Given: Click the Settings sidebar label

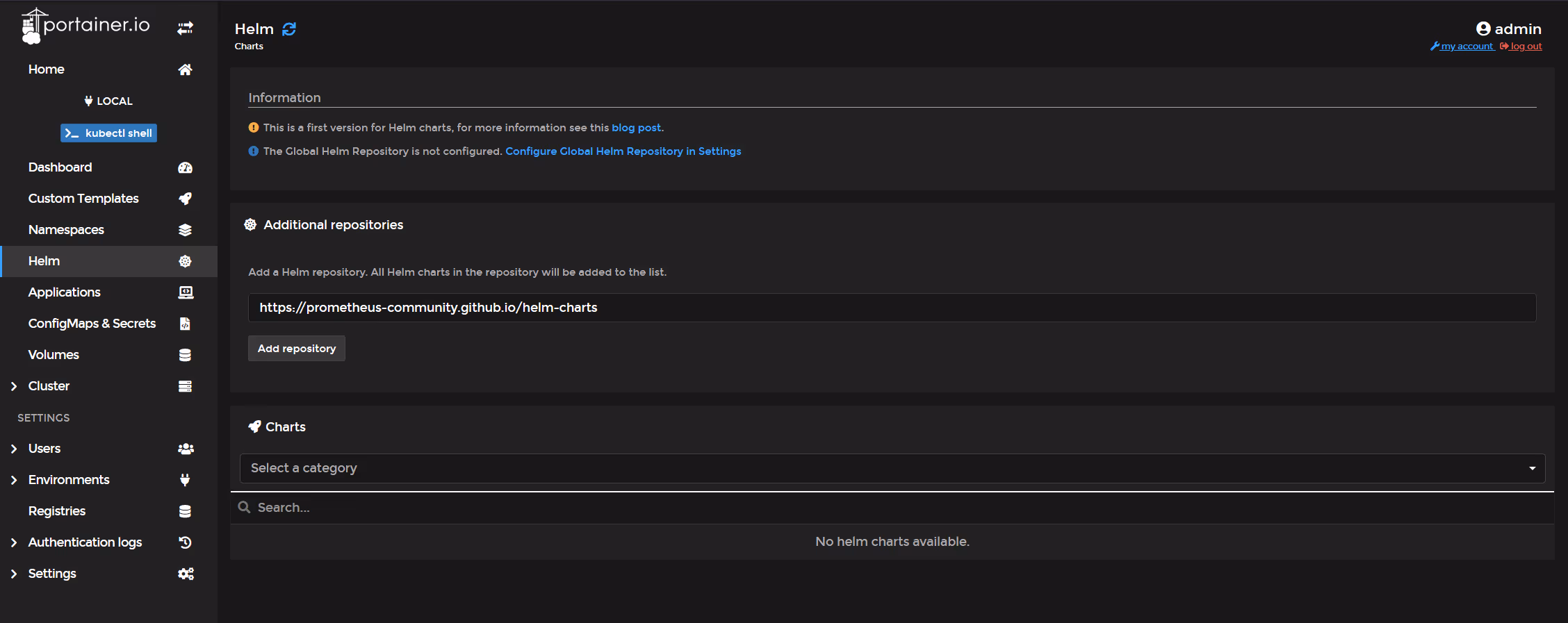Looking at the screenshot, I should point(52,574).
